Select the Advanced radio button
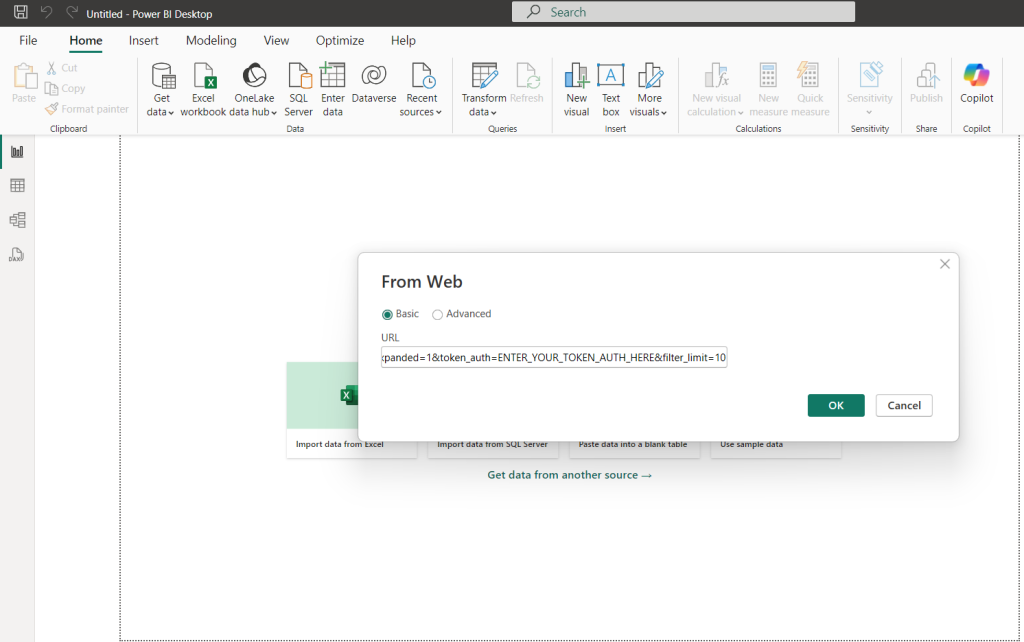1024x642 pixels. coord(437,313)
